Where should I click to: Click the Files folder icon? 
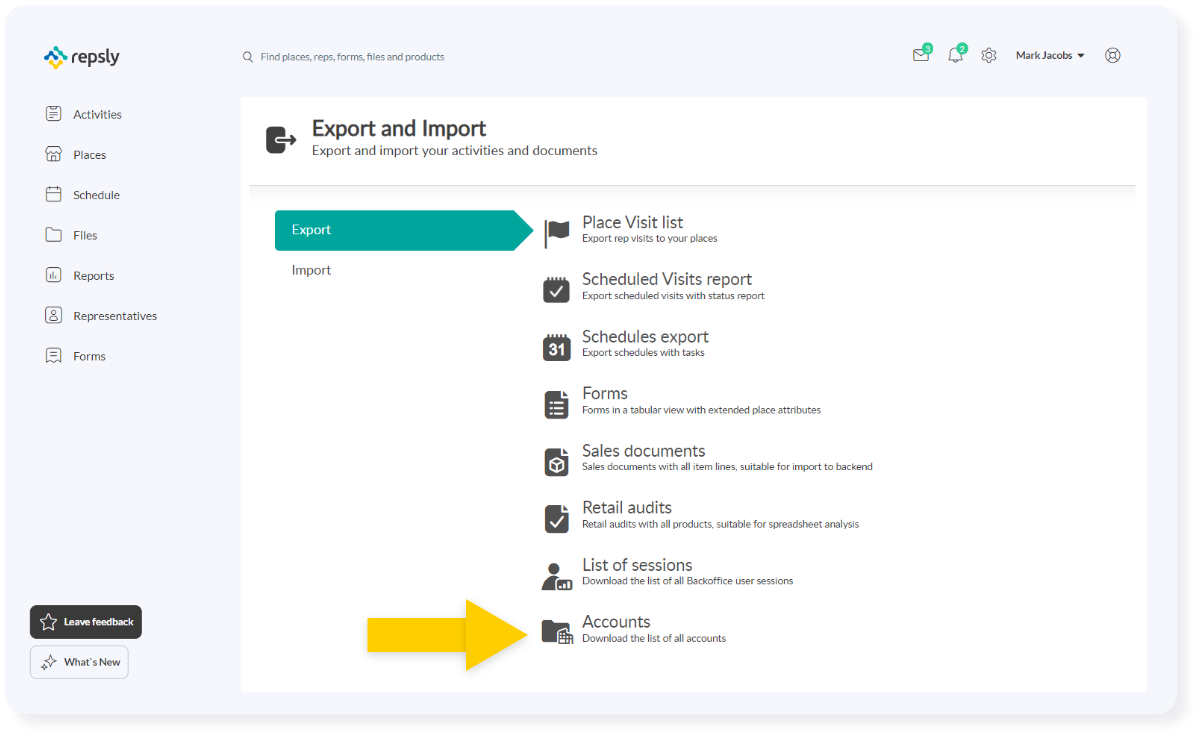pyautogui.click(x=54, y=235)
